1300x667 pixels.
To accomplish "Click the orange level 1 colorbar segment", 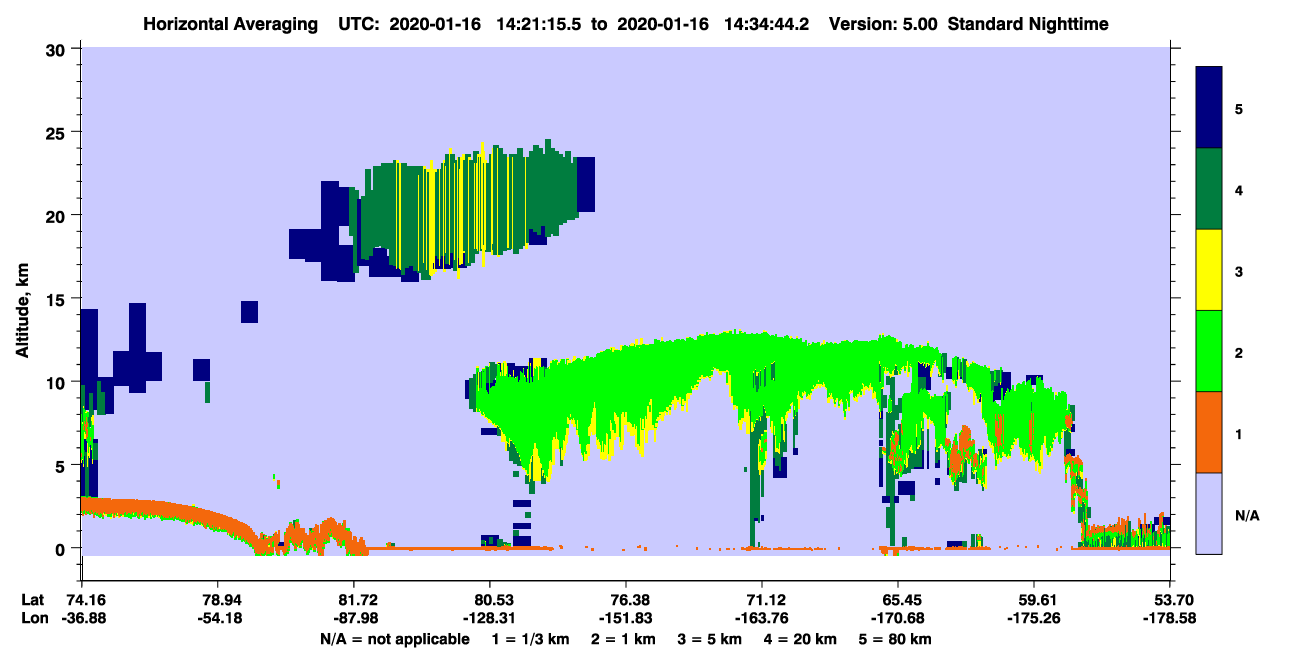I will click(1209, 432).
